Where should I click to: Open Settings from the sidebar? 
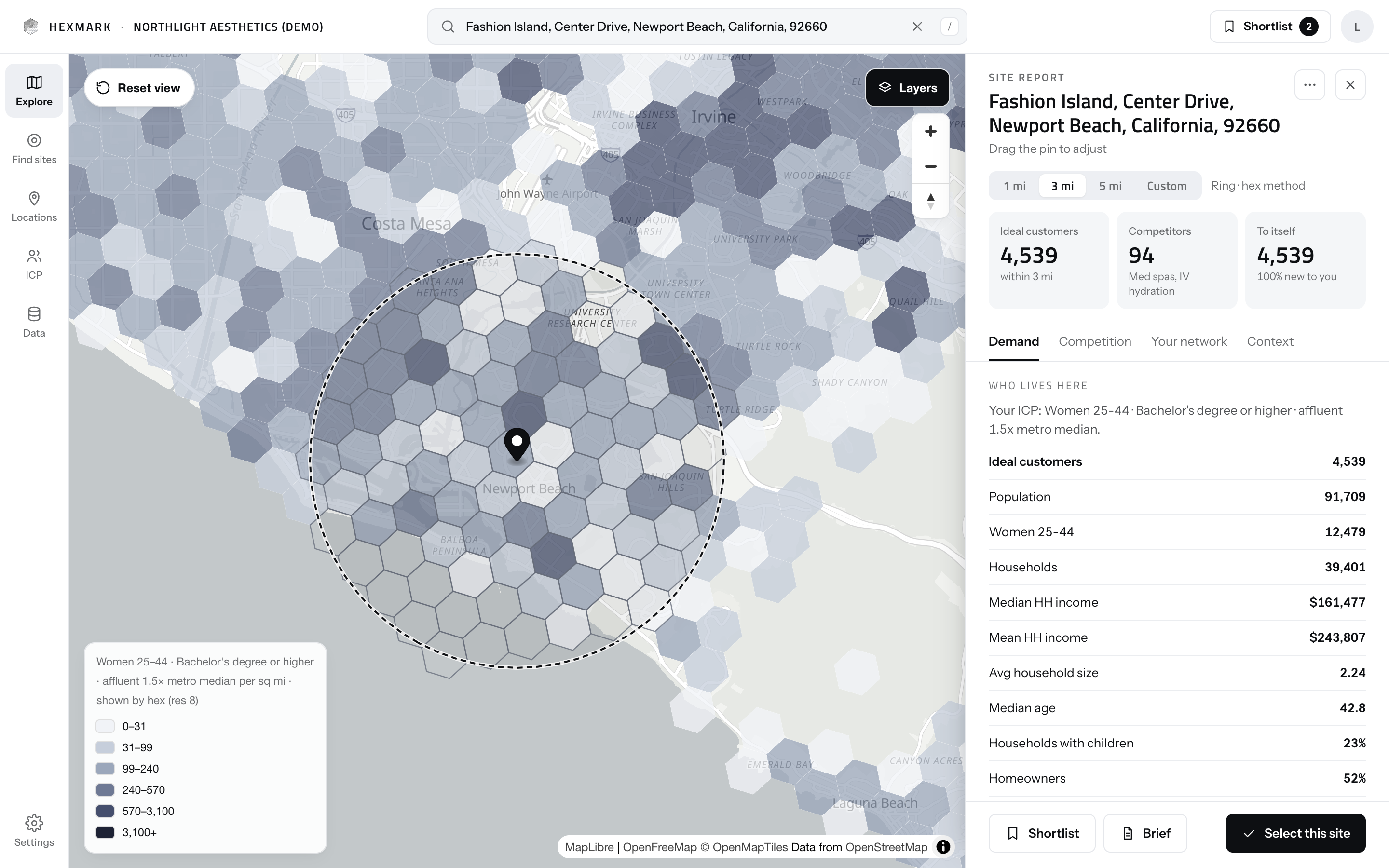[x=34, y=831]
